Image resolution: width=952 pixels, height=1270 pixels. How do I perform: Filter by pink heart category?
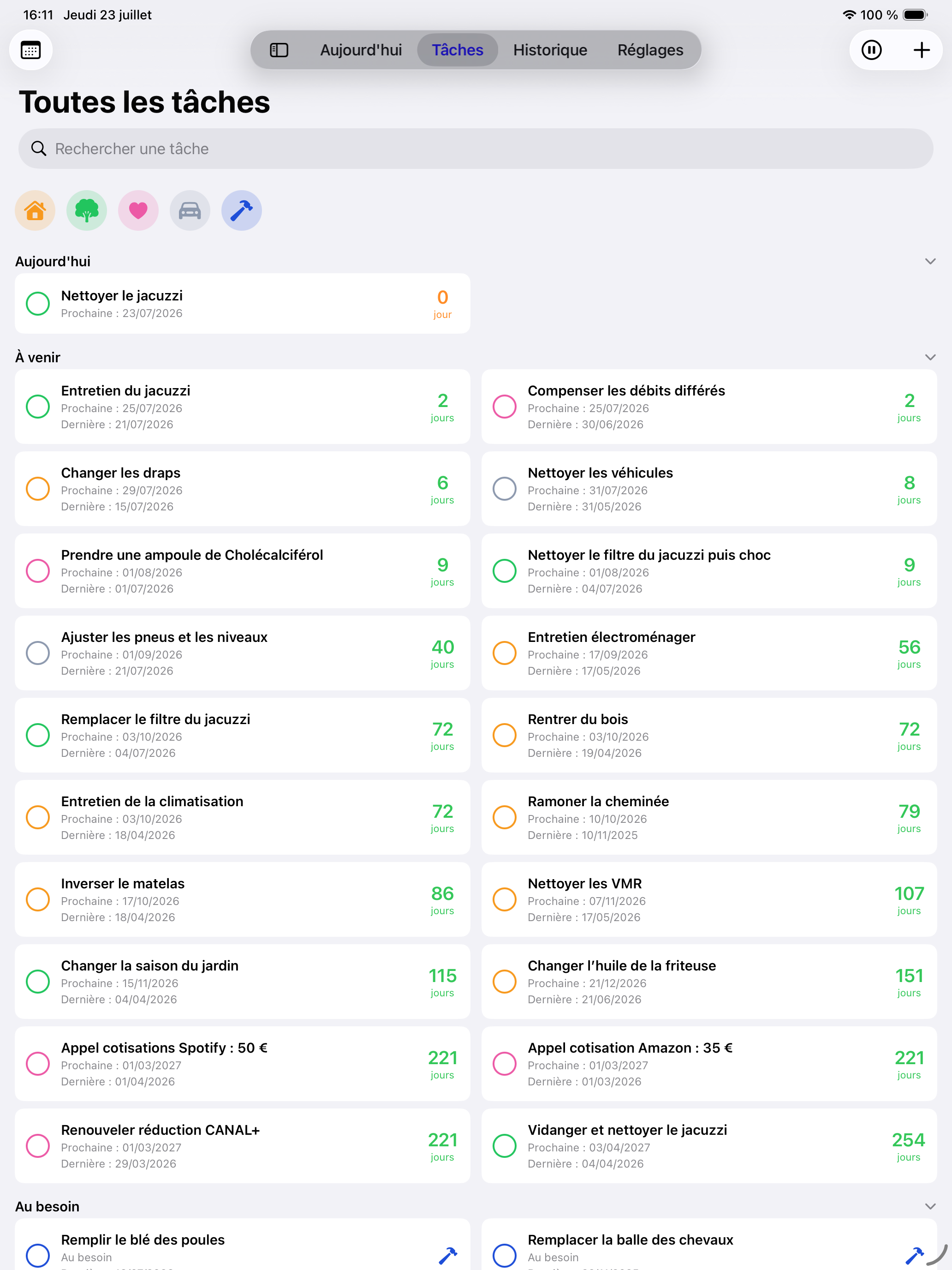point(138,210)
